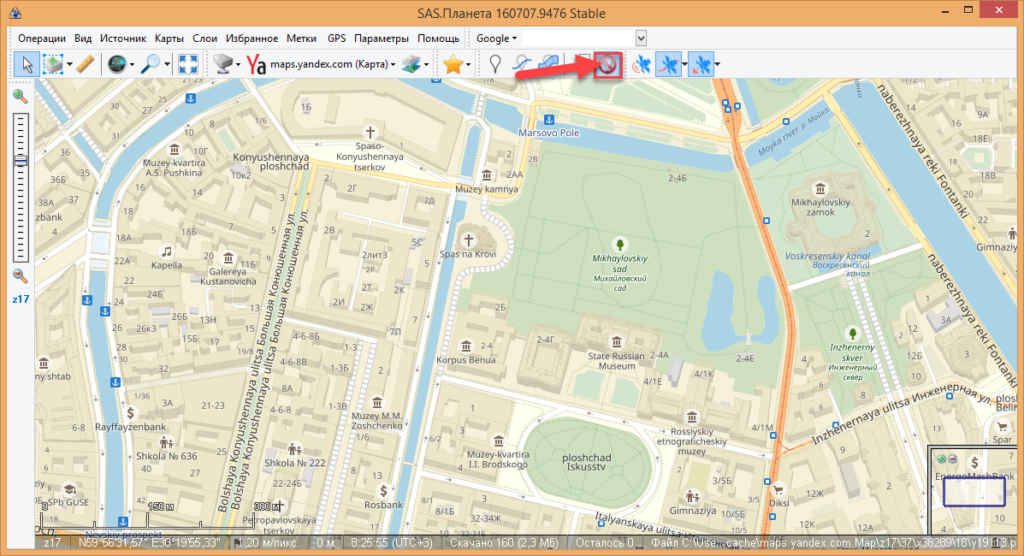This screenshot has height=556, width=1024.
Task: Click the zoom in magnifier icon
Action: pyautogui.click(x=20, y=96)
